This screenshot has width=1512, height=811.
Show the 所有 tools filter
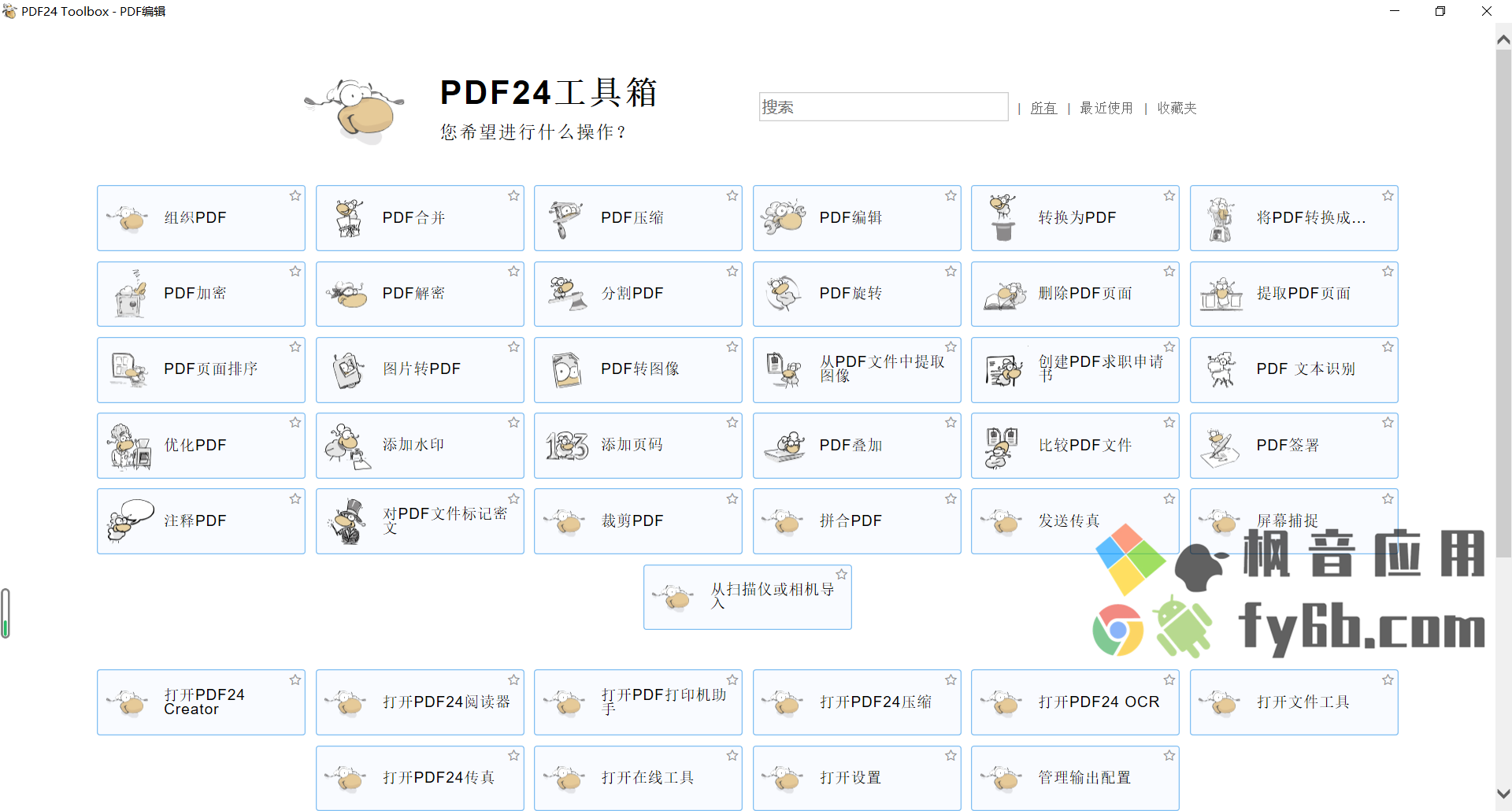pos(1043,108)
